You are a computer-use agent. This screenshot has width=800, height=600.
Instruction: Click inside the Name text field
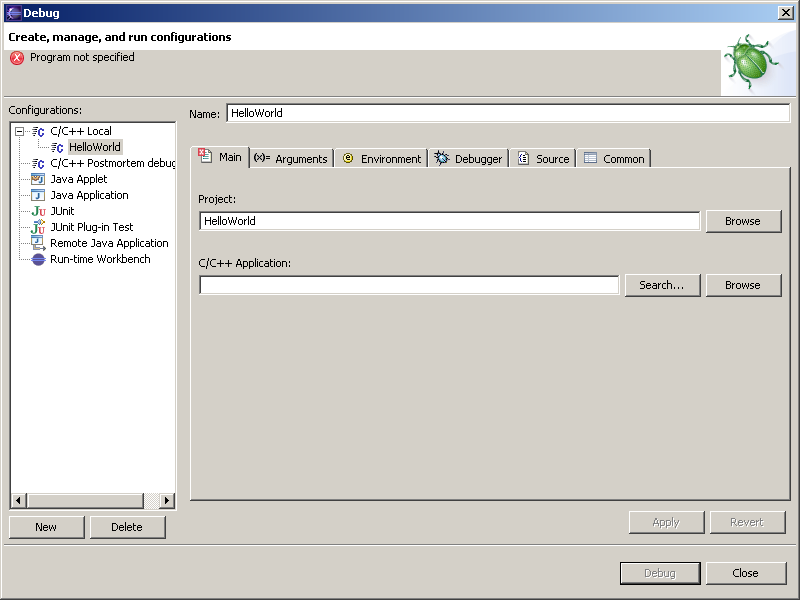coord(508,113)
